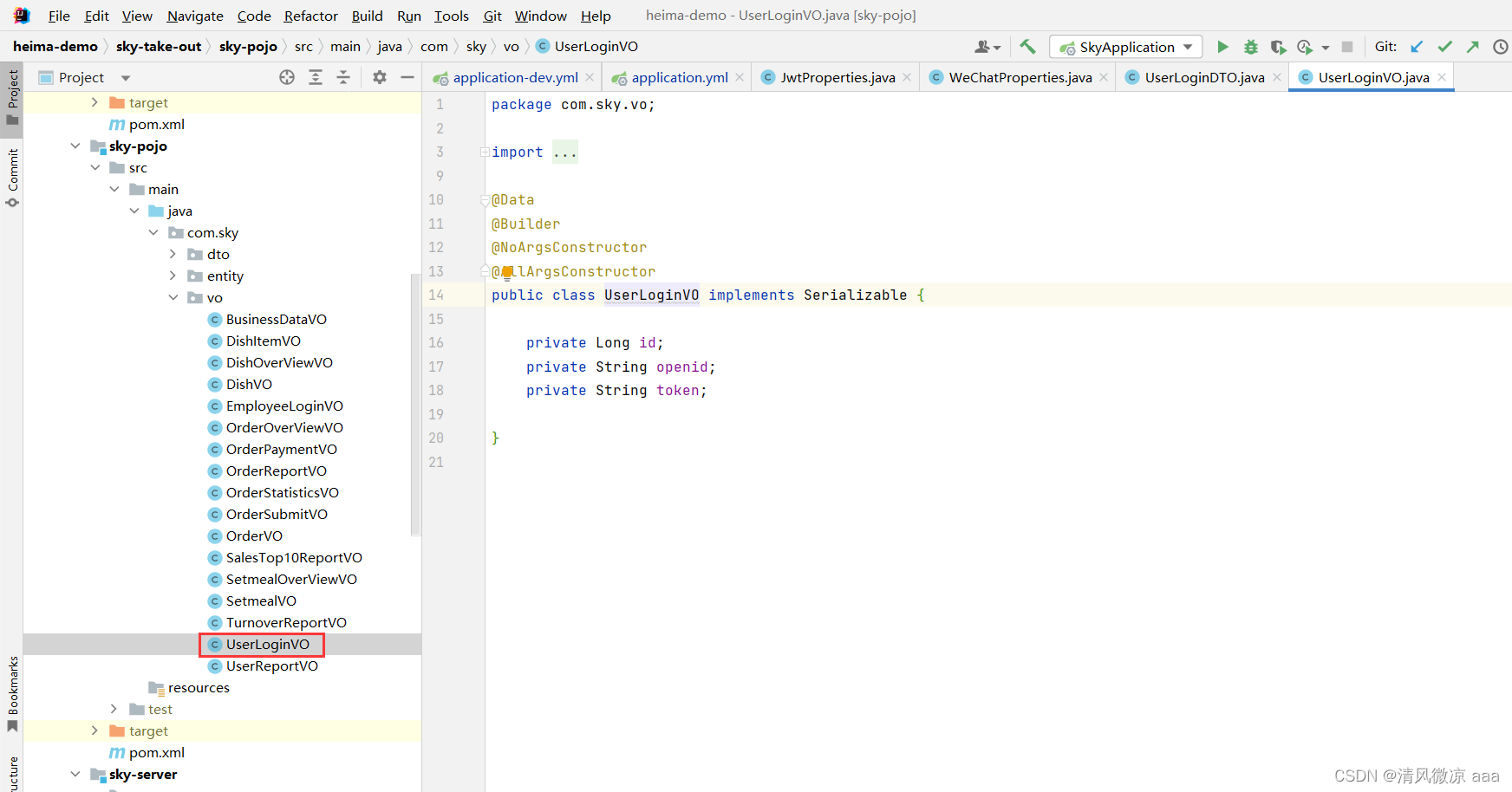Image resolution: width=1512 pixels, height=792 pixels.
Task: Switch to the application.yml tab
Action: coord(679,77)
